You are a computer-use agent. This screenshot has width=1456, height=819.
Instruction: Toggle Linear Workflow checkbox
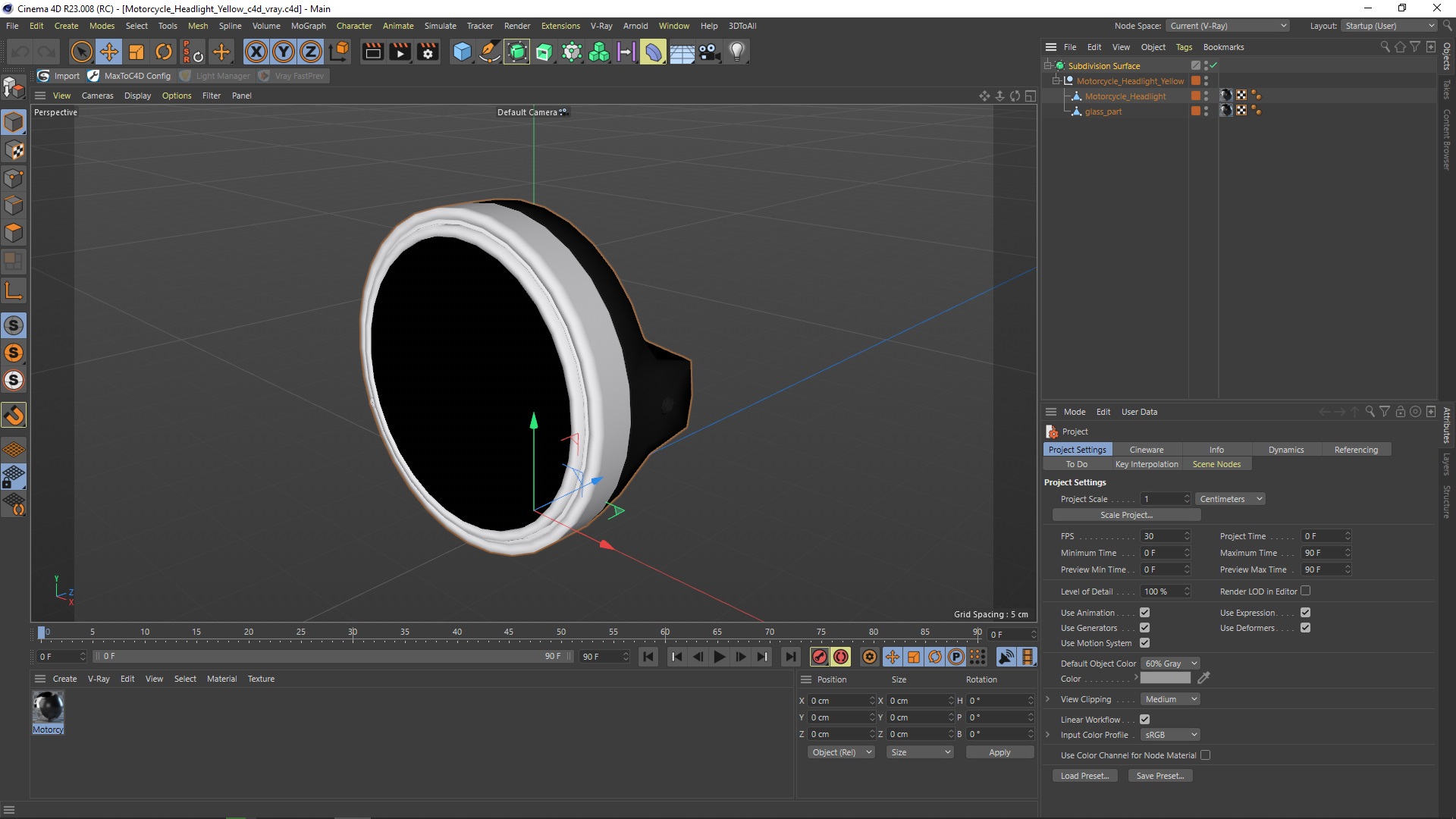1144,720
